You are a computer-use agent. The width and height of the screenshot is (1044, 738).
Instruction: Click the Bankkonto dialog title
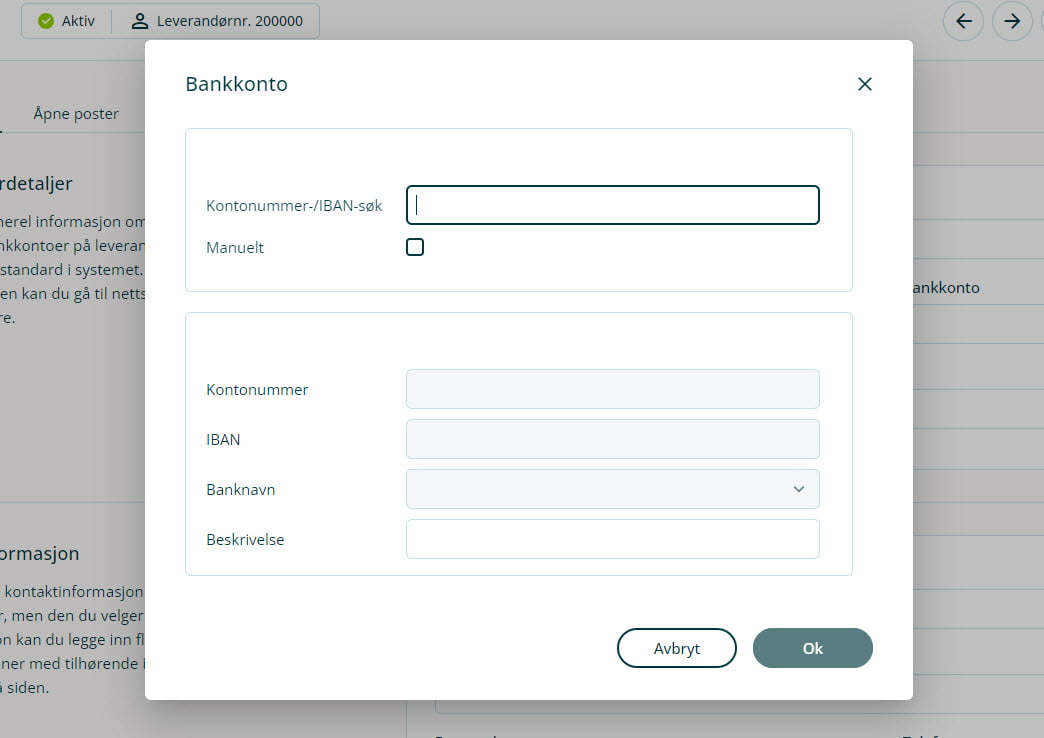[x=236, y=84]
